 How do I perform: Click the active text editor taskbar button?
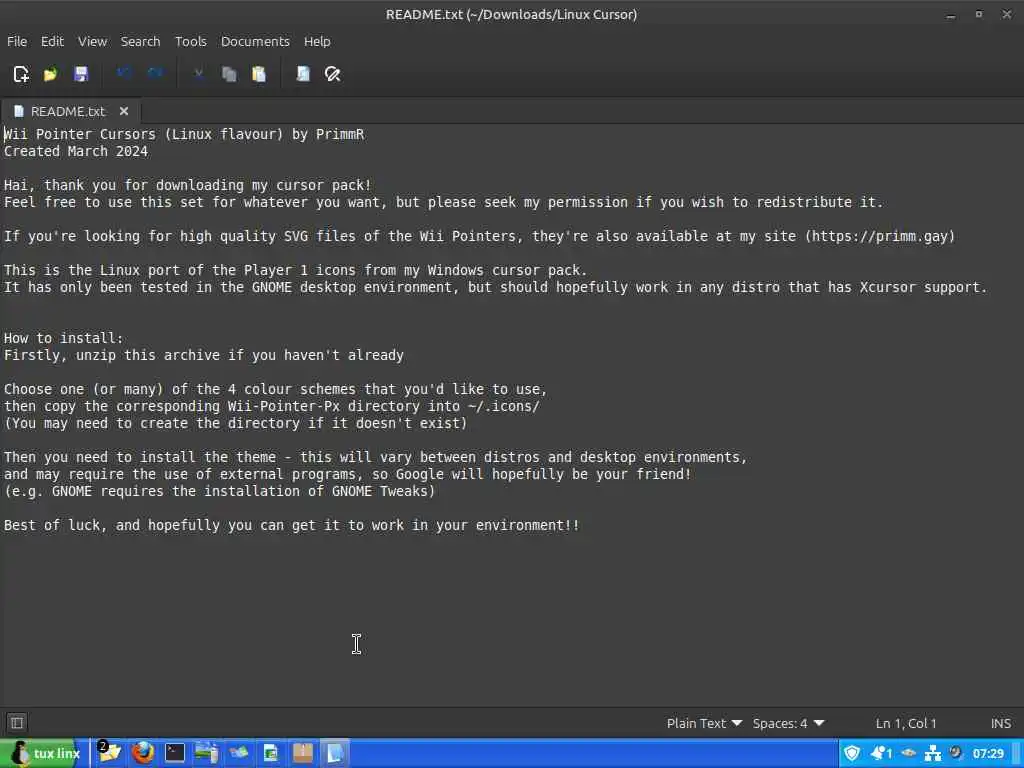click(x=334, y=753)
